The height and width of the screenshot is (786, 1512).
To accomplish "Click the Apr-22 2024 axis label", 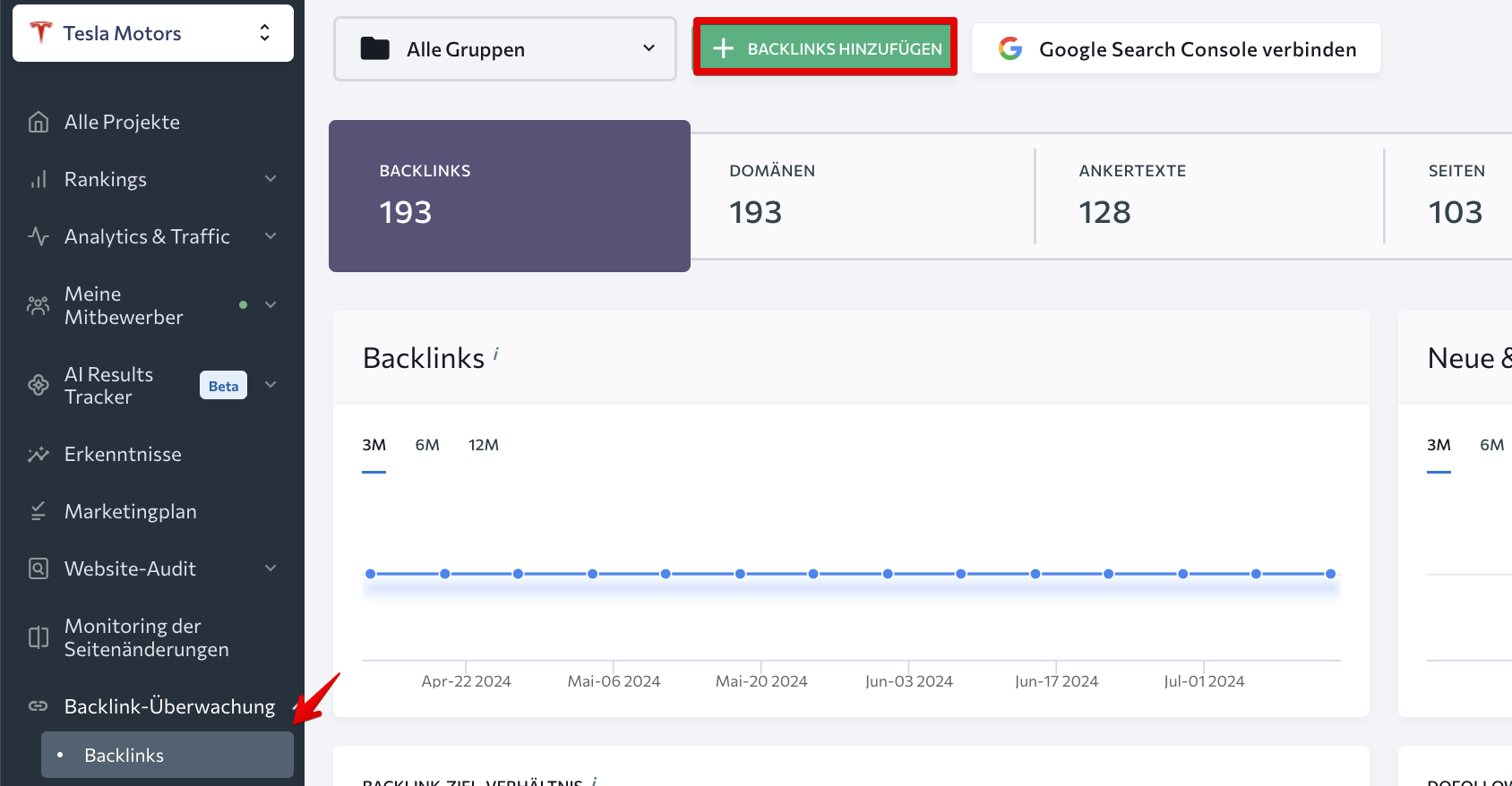I will point(466,681).
